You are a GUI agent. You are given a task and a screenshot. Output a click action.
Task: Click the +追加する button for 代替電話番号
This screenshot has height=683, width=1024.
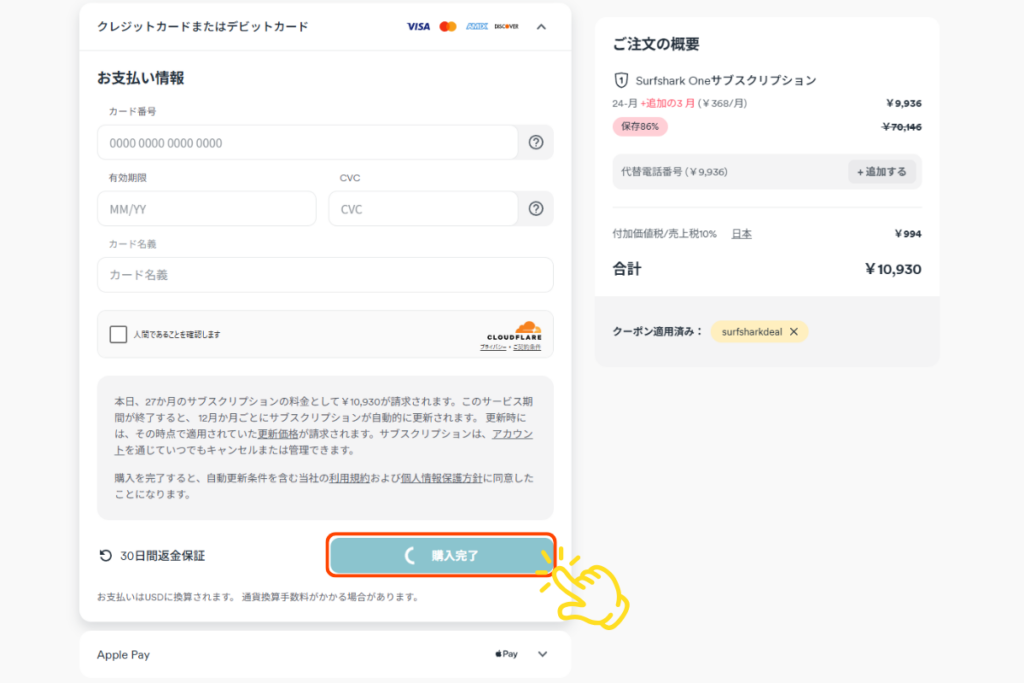click(x=881, y=172)
